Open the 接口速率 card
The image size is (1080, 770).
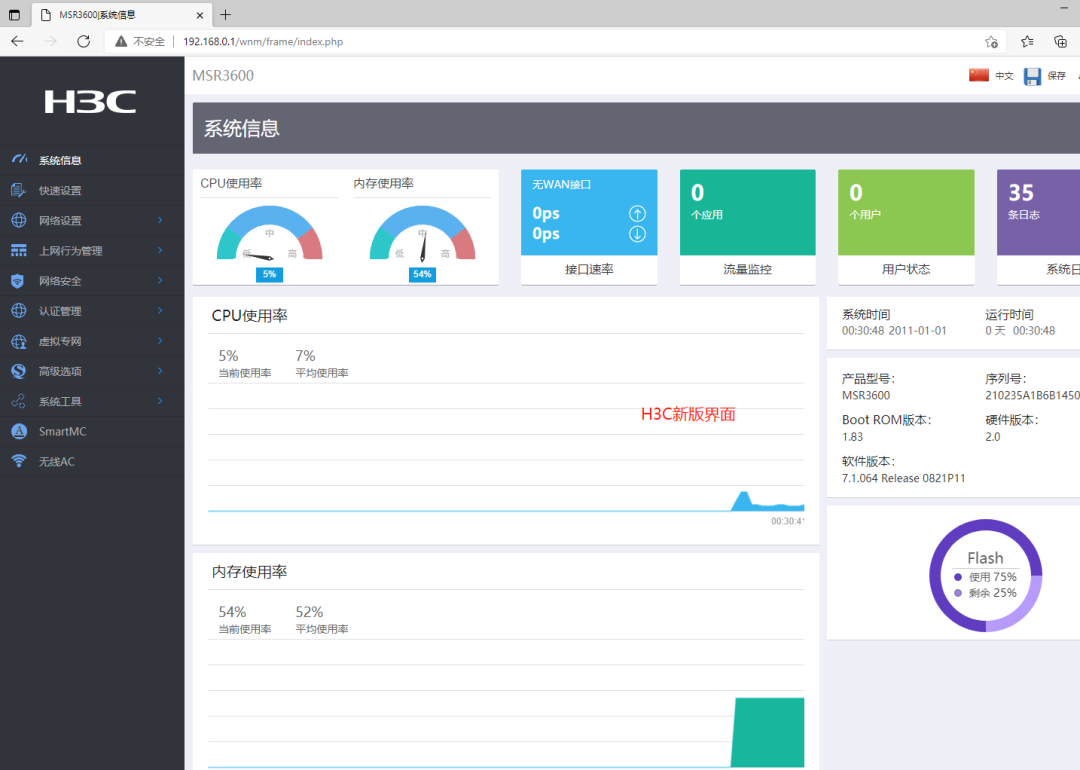[x=589, y=227]
